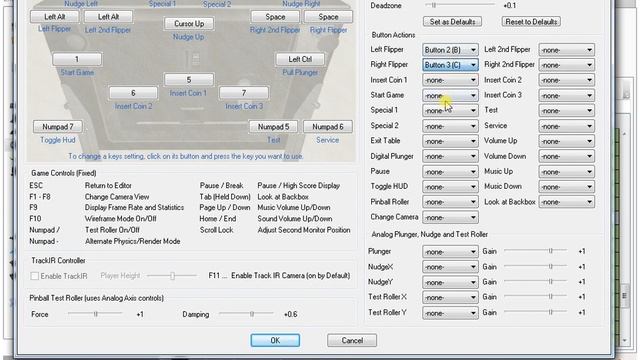Open Special 1 button action dropdown
Image resolution: width=640 pixels, height=360 pixels.
pos(450,111)
